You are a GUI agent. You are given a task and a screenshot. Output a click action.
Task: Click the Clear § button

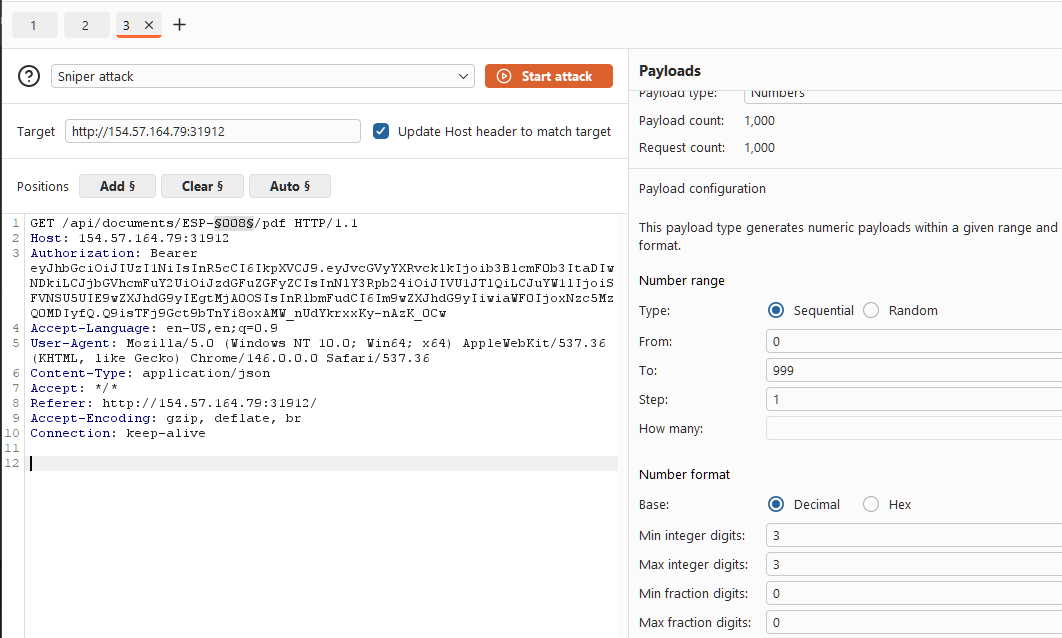202,186
